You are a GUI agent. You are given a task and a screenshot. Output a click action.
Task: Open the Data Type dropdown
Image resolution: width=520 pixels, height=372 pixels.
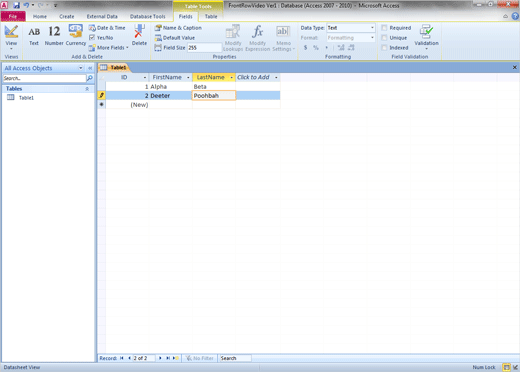(x=372, y=28)
